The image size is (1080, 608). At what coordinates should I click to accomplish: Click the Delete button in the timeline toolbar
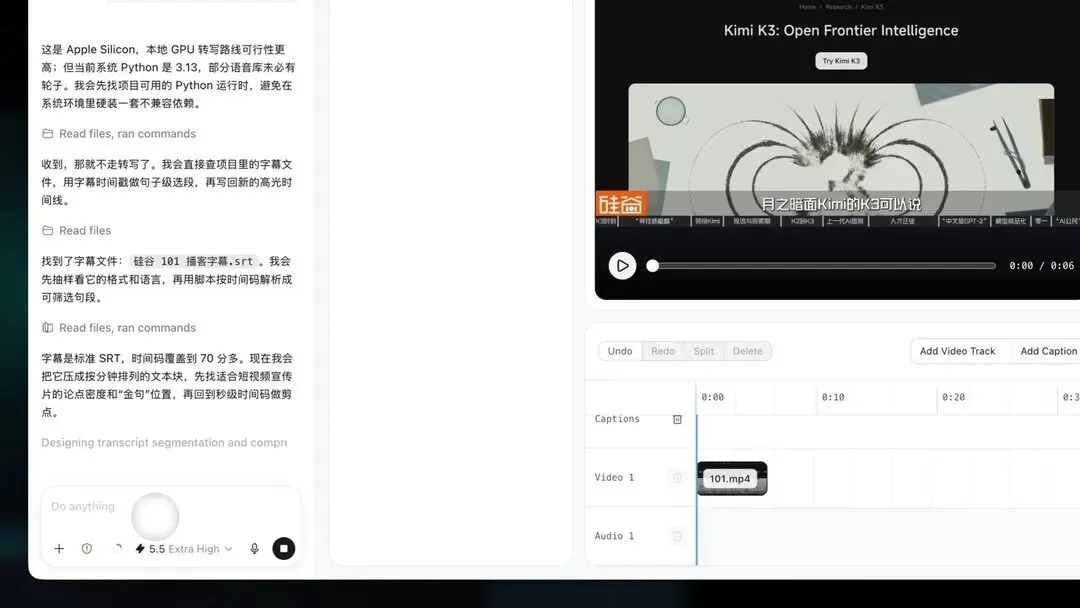[747, 351]
